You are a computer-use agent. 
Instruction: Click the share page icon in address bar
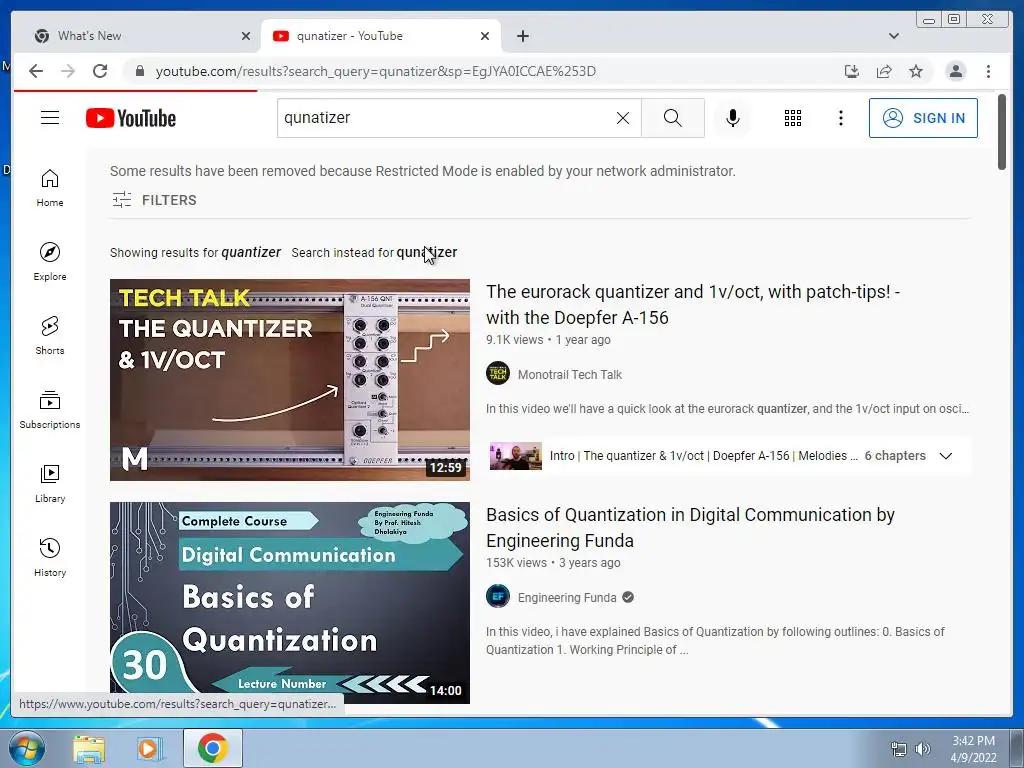(x=884, y=71)
